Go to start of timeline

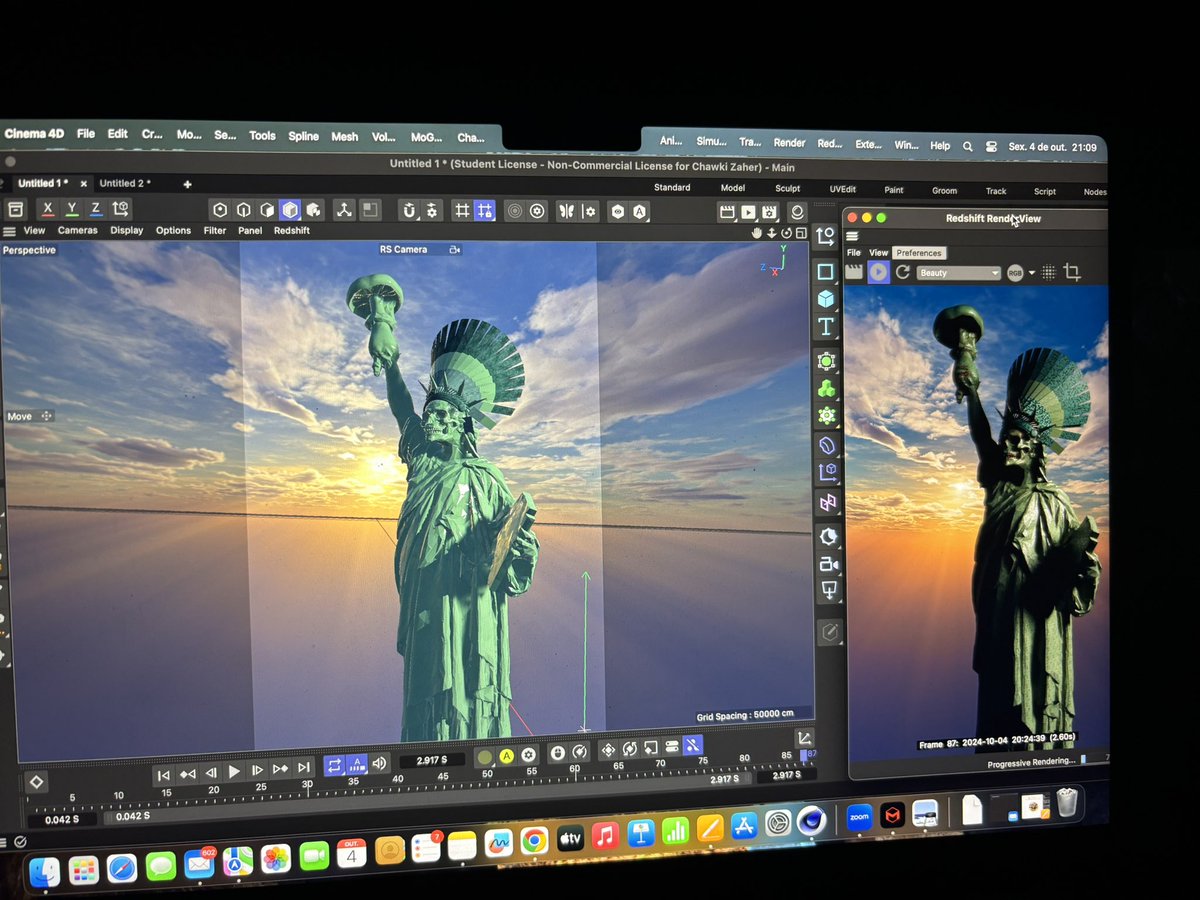coord(163,775)
